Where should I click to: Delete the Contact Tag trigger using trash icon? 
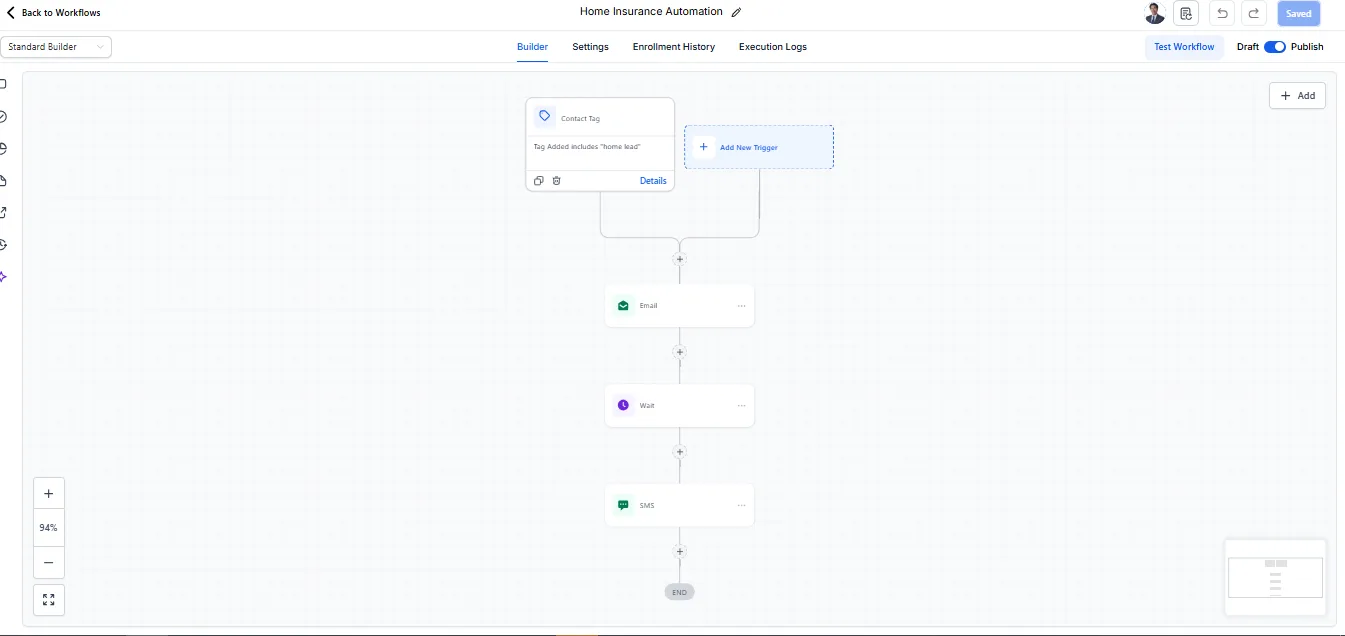(557, 180)
